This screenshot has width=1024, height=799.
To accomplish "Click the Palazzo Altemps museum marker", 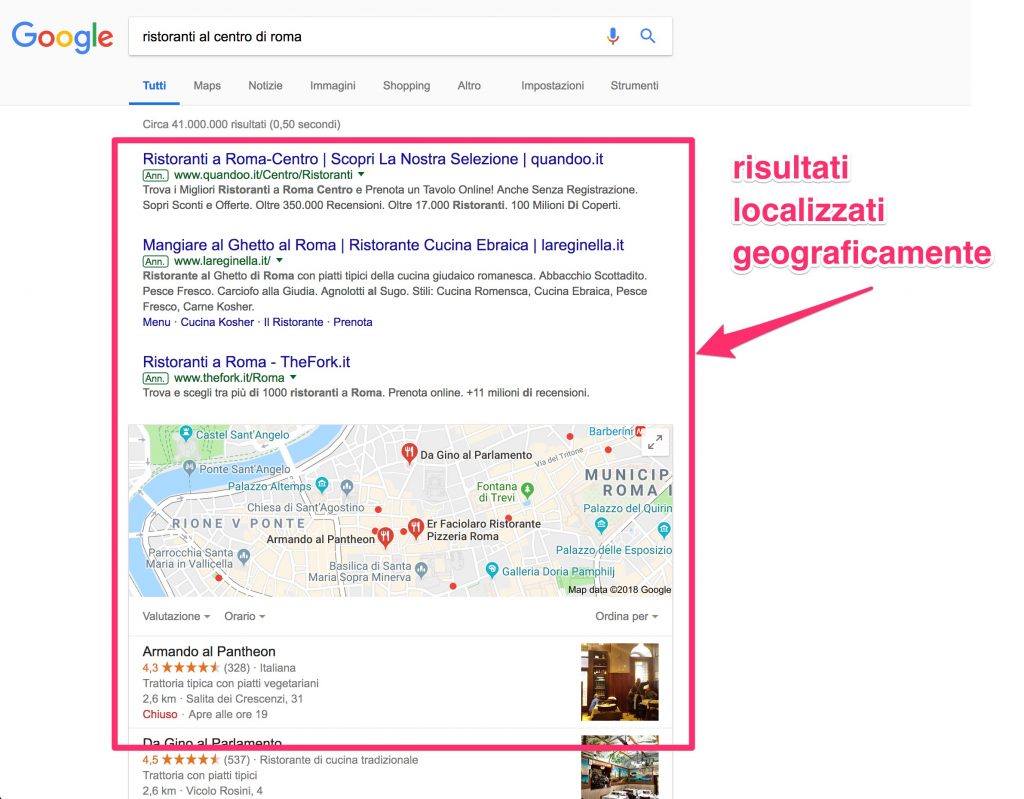I will pos(321,484).
